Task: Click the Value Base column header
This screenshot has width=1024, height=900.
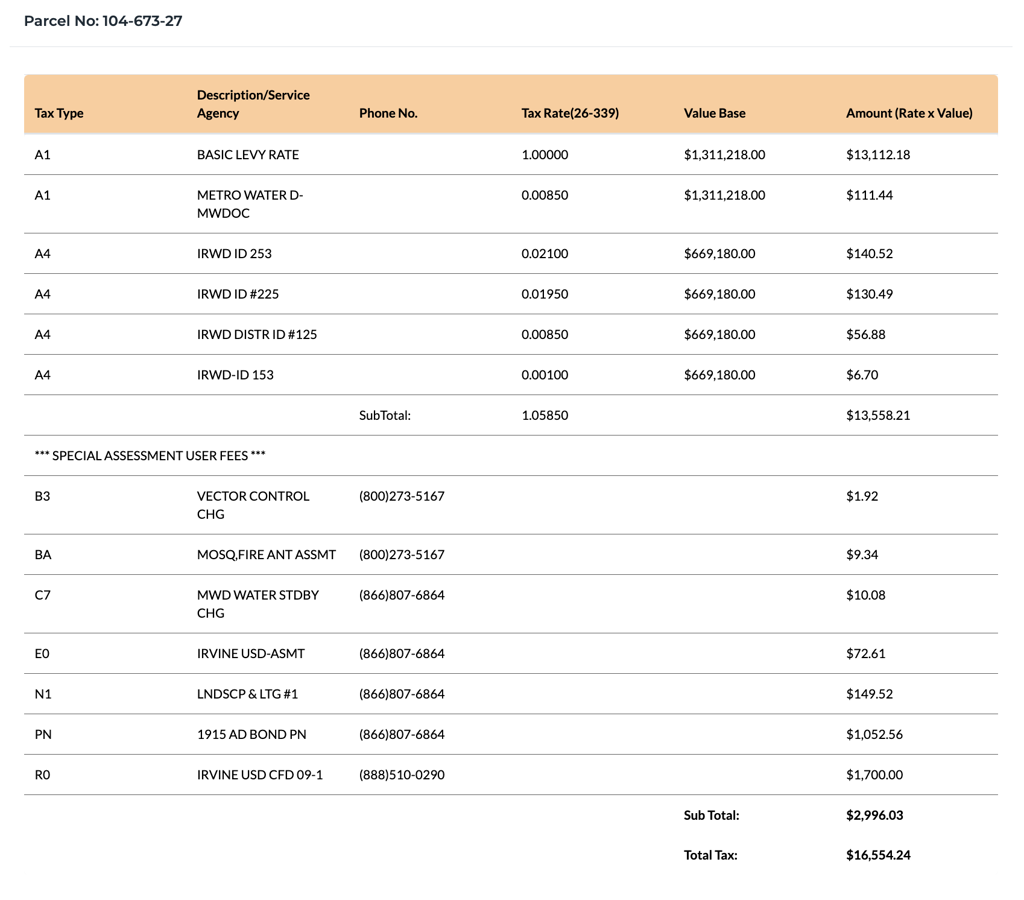Action: click(x=714, y=113)
